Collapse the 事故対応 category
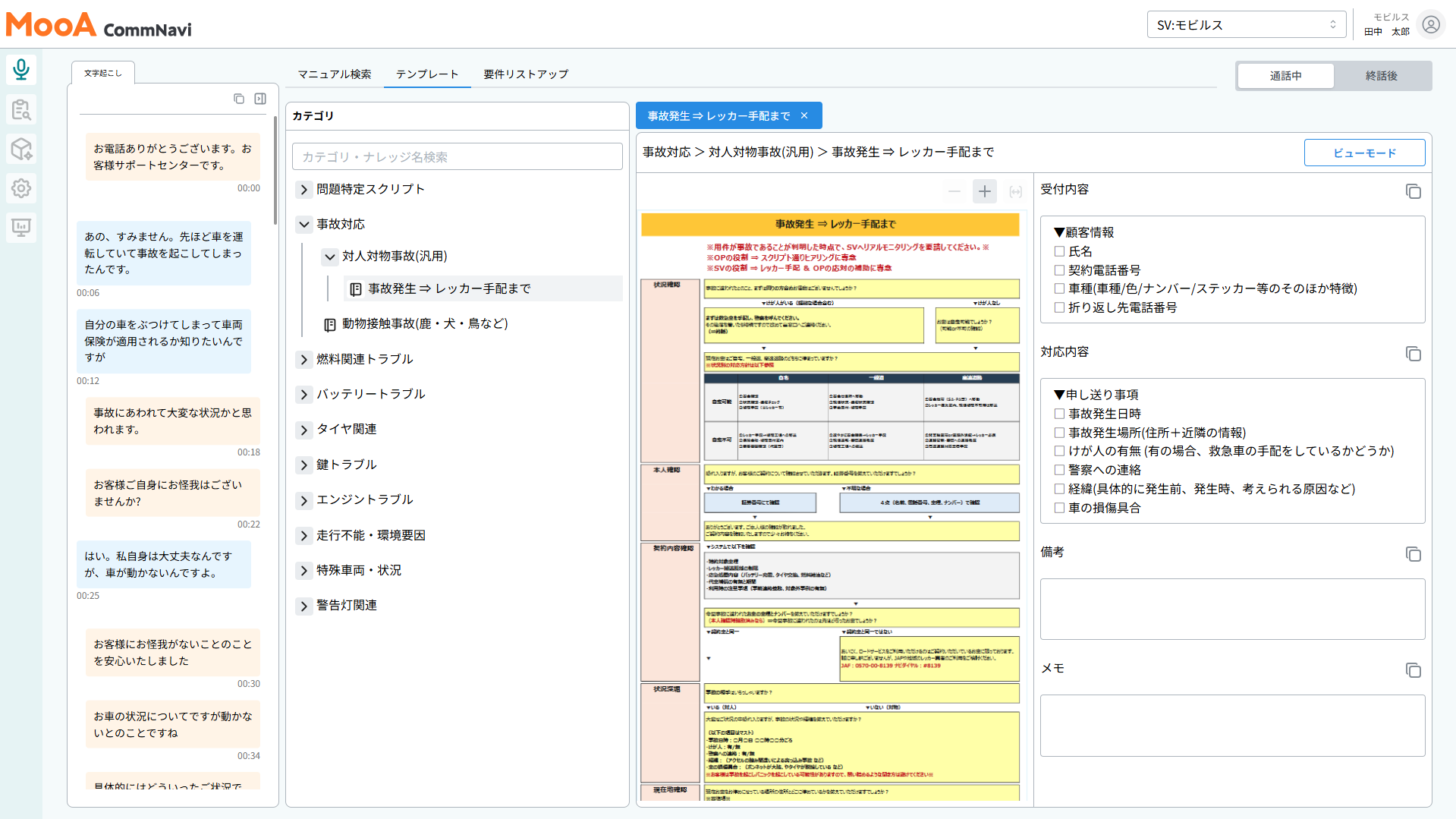 (x=303, y=225)
